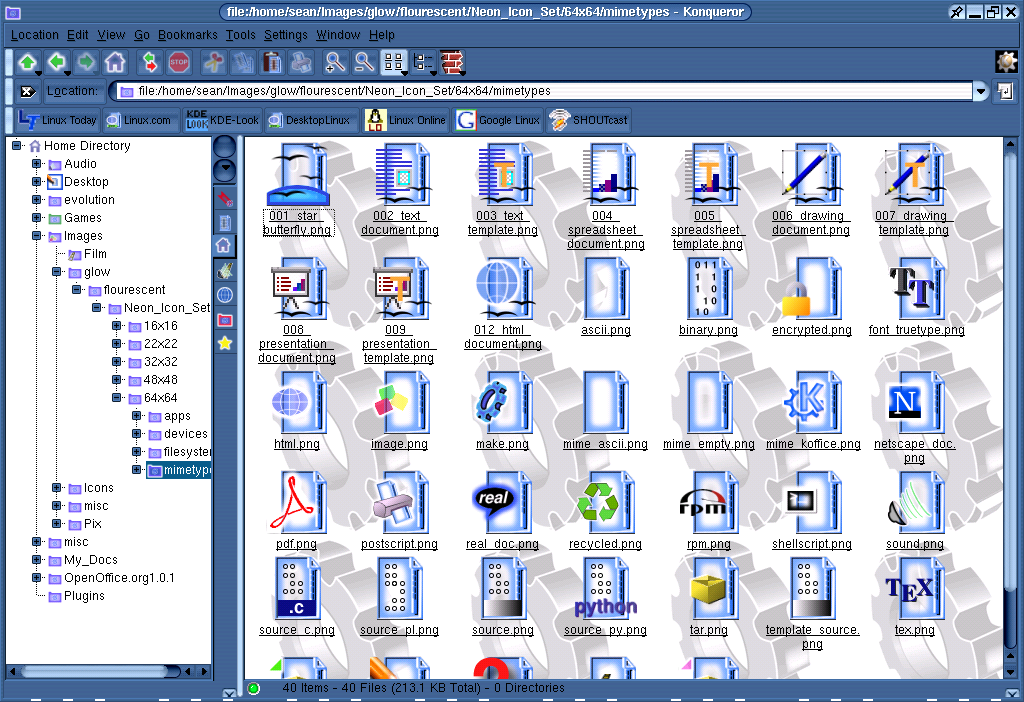The image size is (1024, 702).
Task: Select the tex.png file thumbnail
Action: pyautogui.click(x=914, y=588)
